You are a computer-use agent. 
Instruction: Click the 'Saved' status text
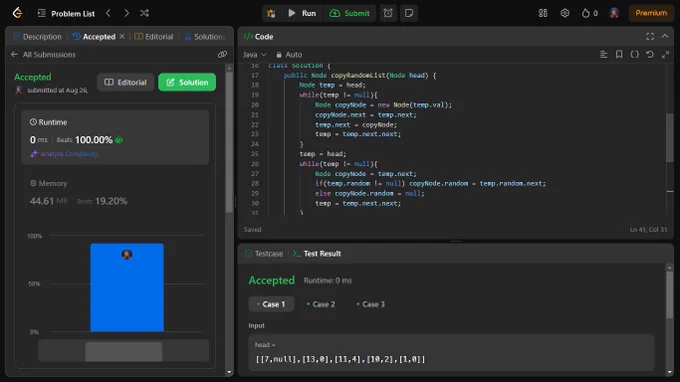(252, 229)
